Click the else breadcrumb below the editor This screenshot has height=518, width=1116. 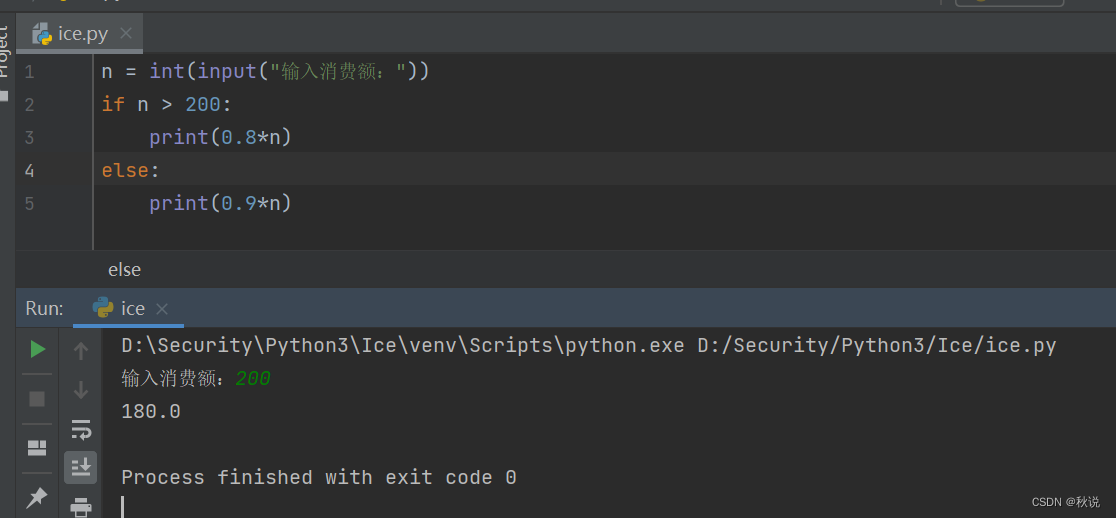pyautogui.click(x=125, y=270)
